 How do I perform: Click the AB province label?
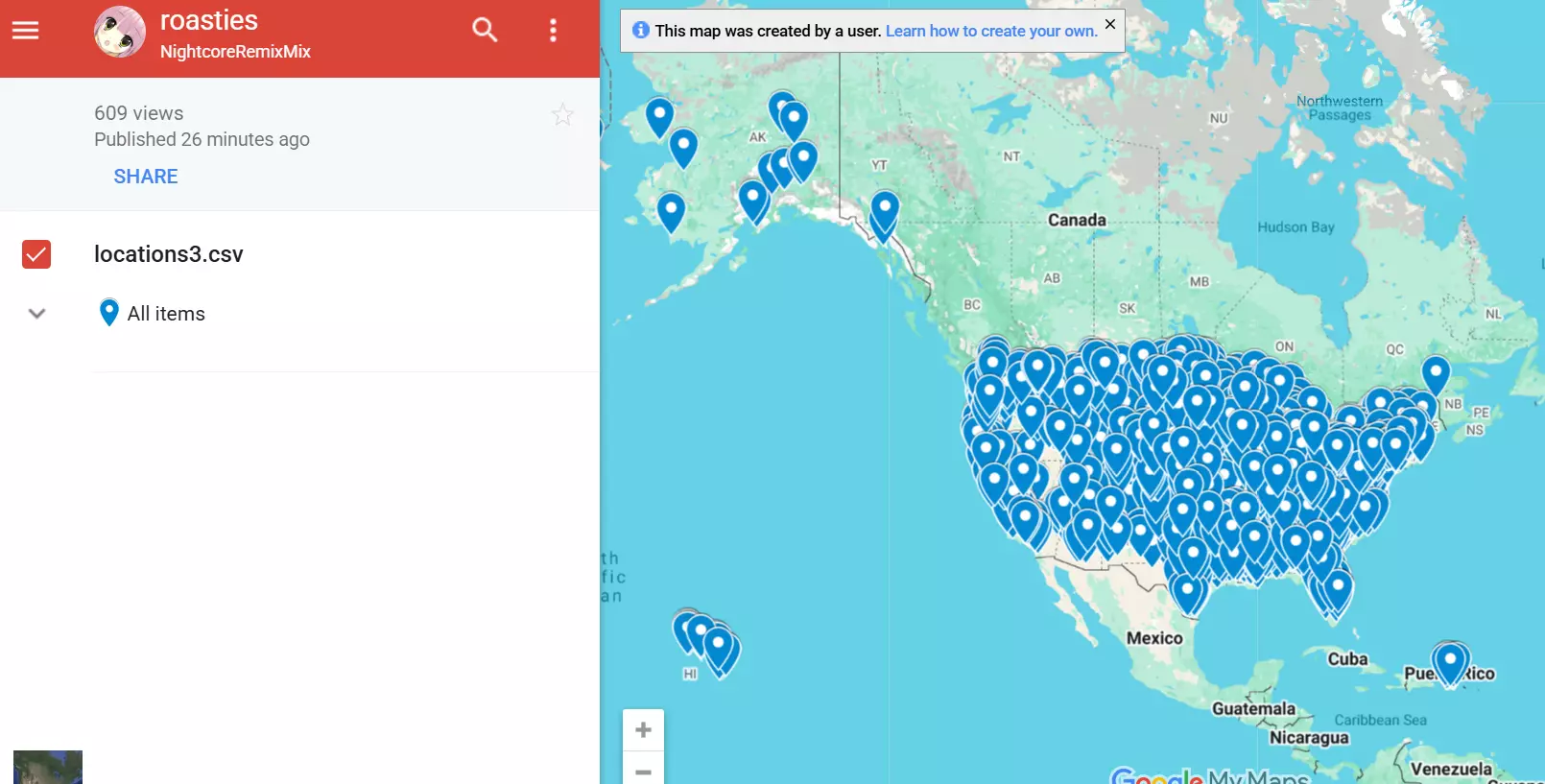pos(1052,278)
